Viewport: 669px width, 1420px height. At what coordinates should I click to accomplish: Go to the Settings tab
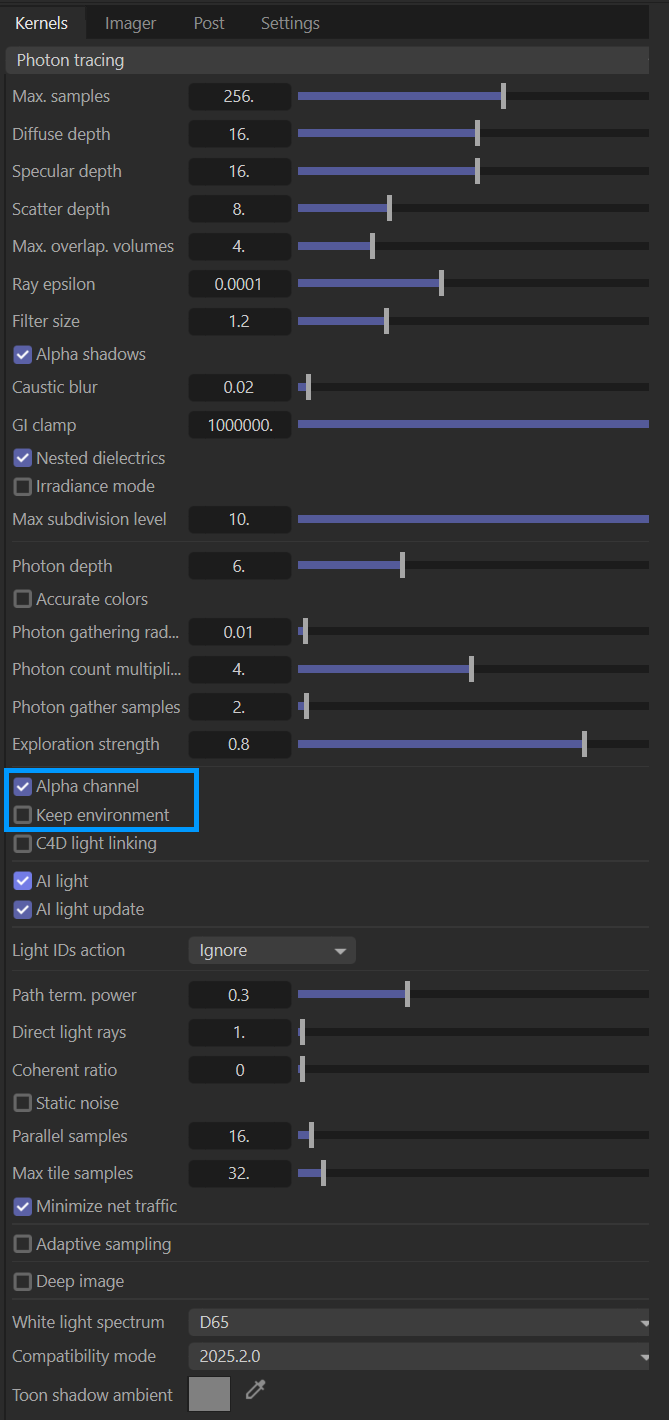(x=290, y=23)
